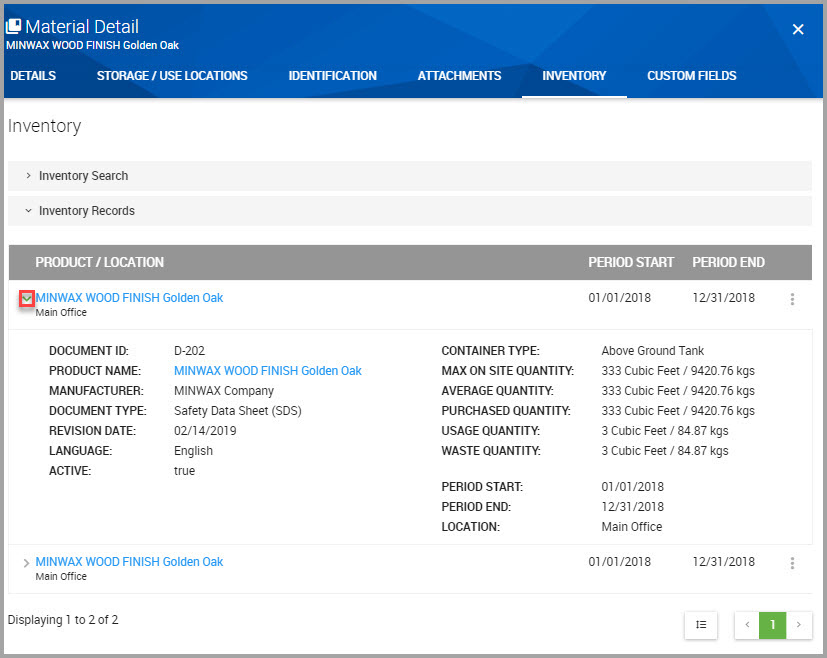Image resolution: width=827 pixels, height=658 pixels.
Task: Open actions menu for expanded inventory record
Action: point(792,299)
